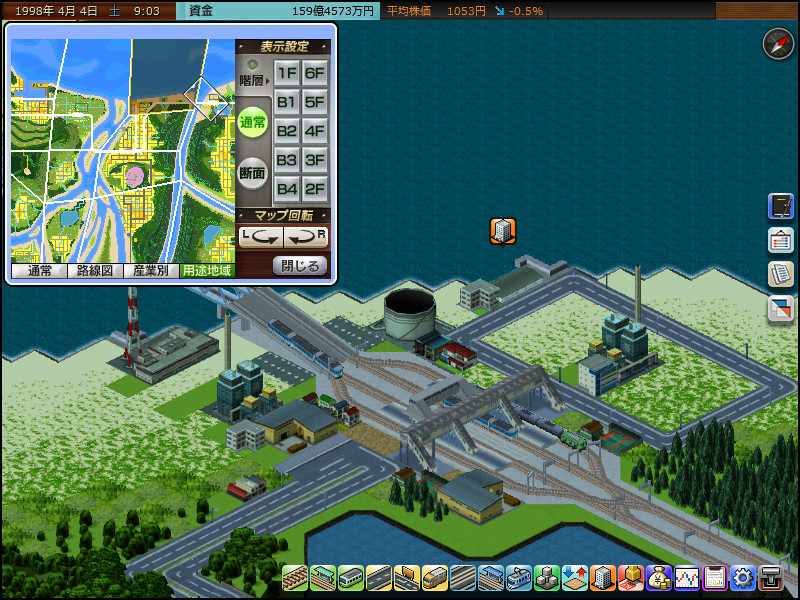Open the blue tram vehicle tool
Image resolution: width=800 pixels, height=600 pixels.
(519, 578)
